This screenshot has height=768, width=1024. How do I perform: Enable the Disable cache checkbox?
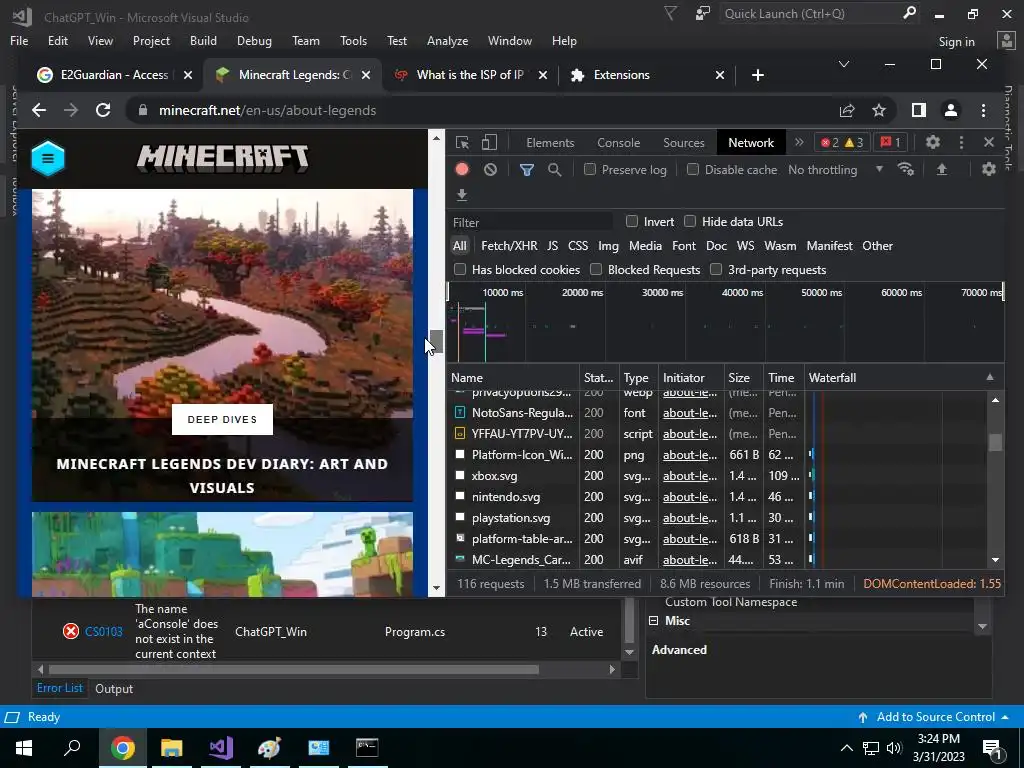(693, 170)
